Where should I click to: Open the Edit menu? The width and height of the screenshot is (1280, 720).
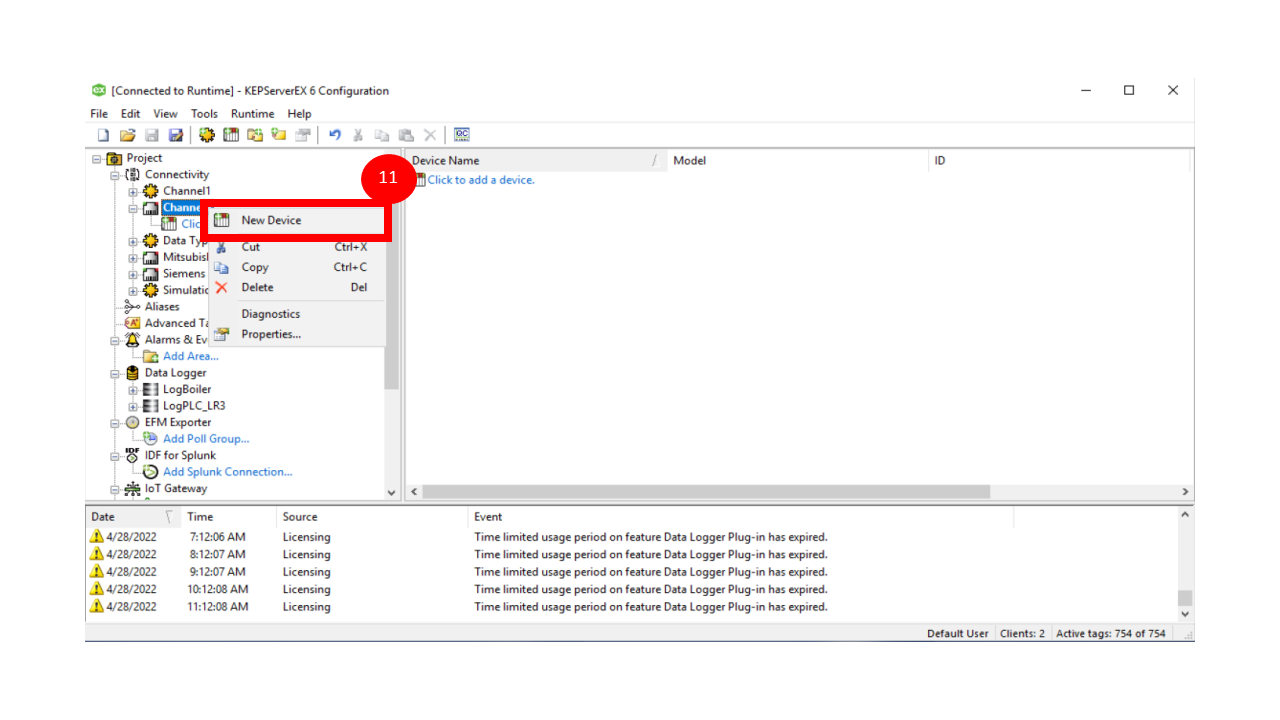[x=131, y=114]
